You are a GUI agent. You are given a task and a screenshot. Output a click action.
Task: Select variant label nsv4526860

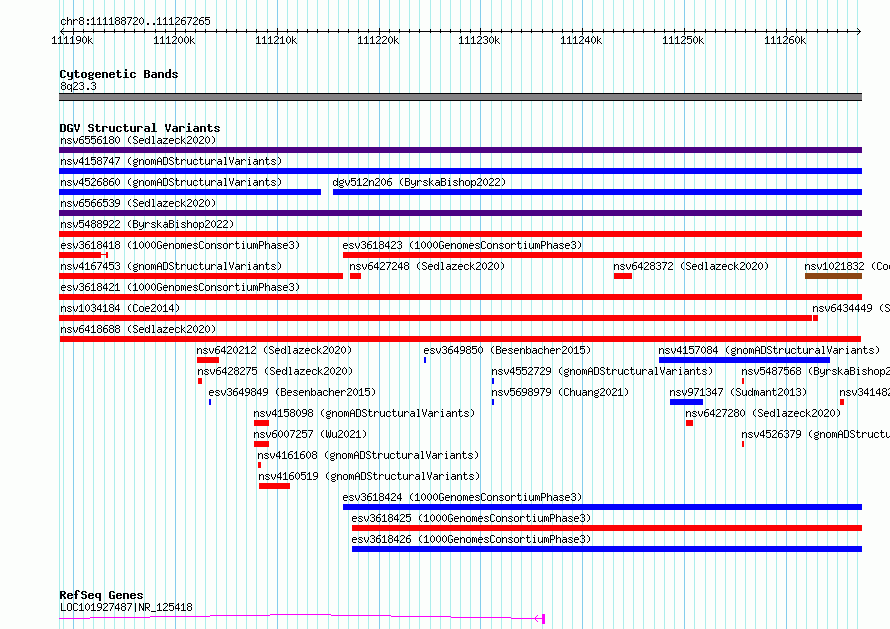(171, 182)
